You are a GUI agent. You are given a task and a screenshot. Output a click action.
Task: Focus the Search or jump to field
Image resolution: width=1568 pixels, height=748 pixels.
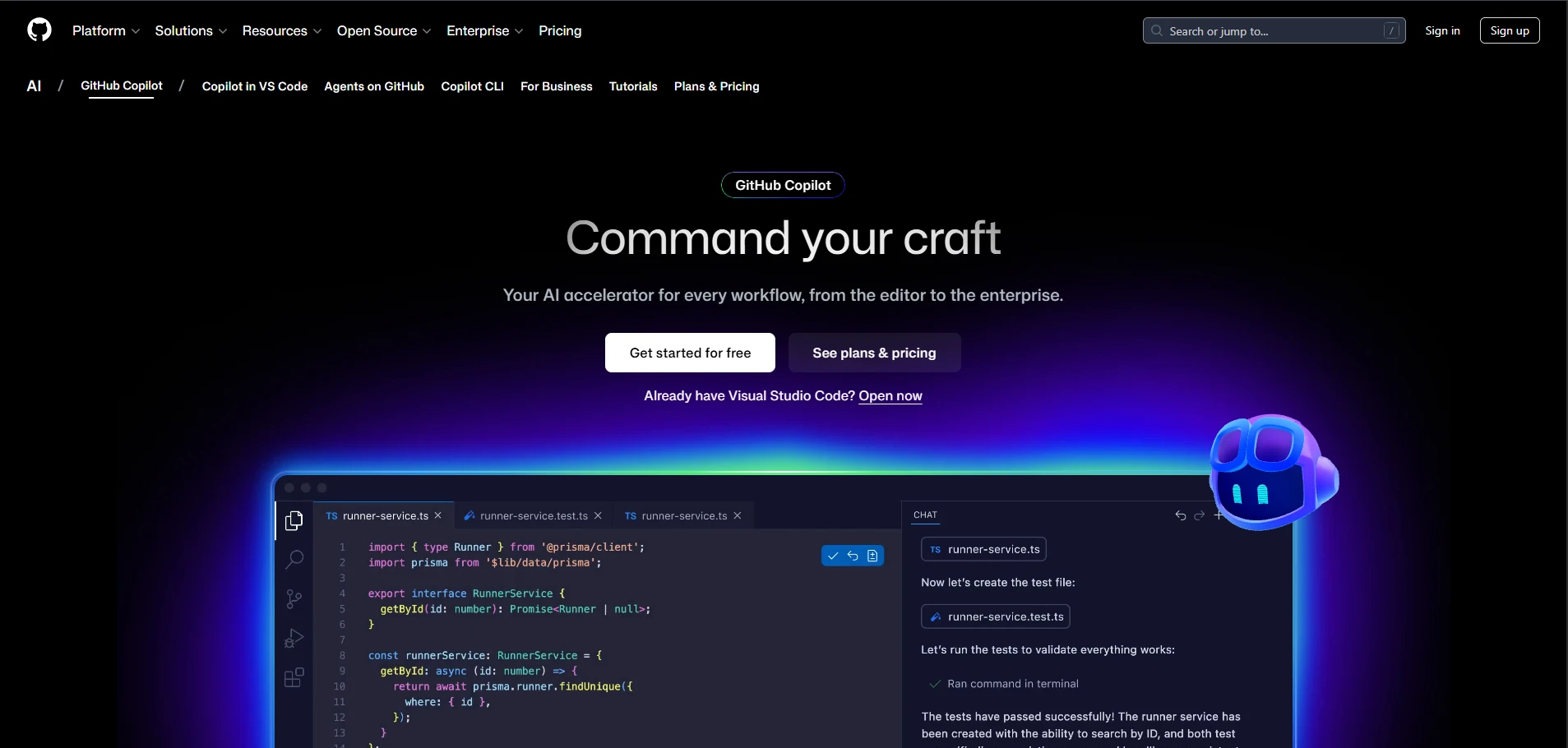tap(1273, 30)
